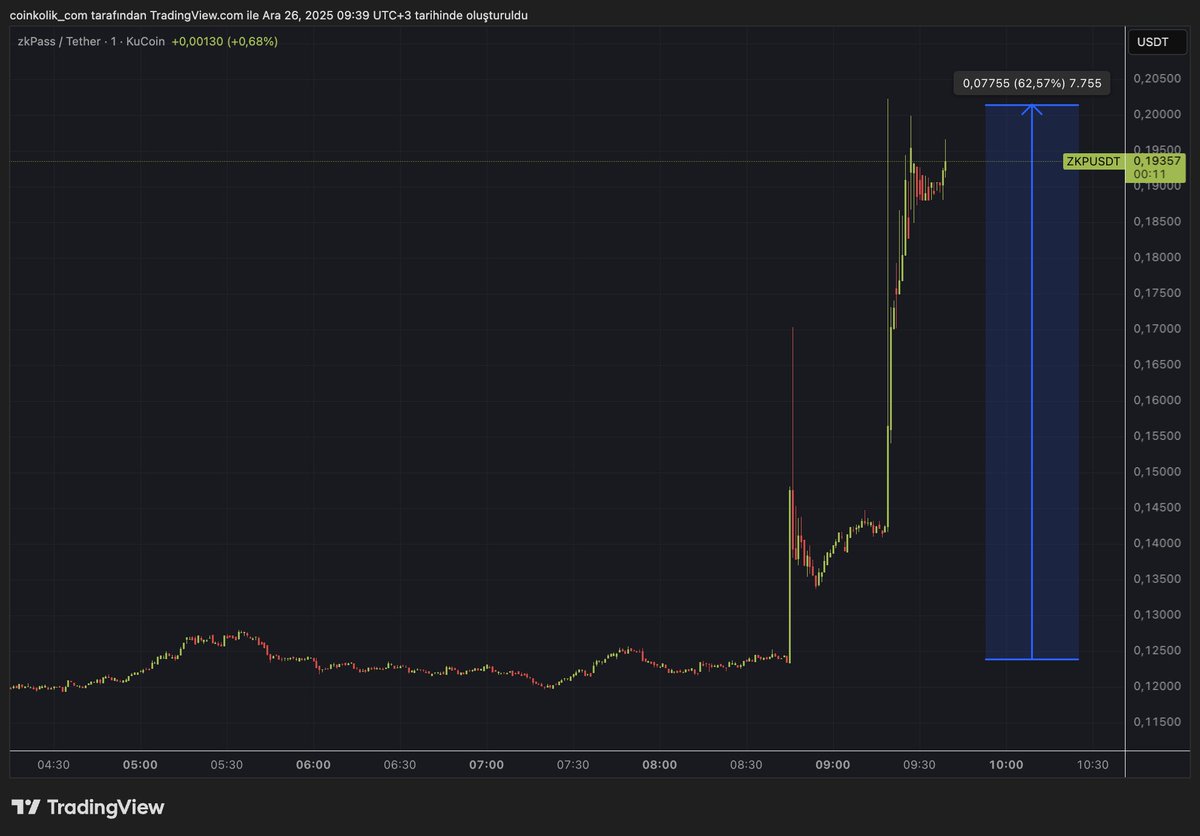Click the 0,11500 price axis label
Image resolution: width=1200 pixels, height=836 pixels.
click(x=1158, y=722)
